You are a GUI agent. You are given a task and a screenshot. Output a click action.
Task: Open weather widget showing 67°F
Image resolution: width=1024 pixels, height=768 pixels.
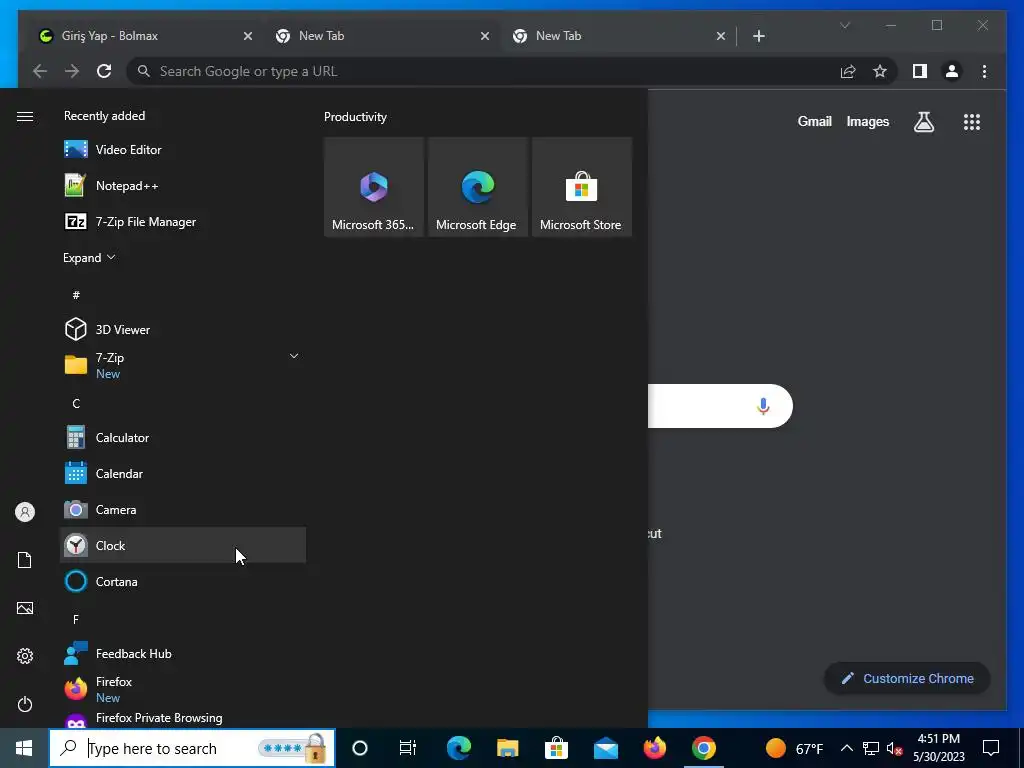(x=795, y=748)
